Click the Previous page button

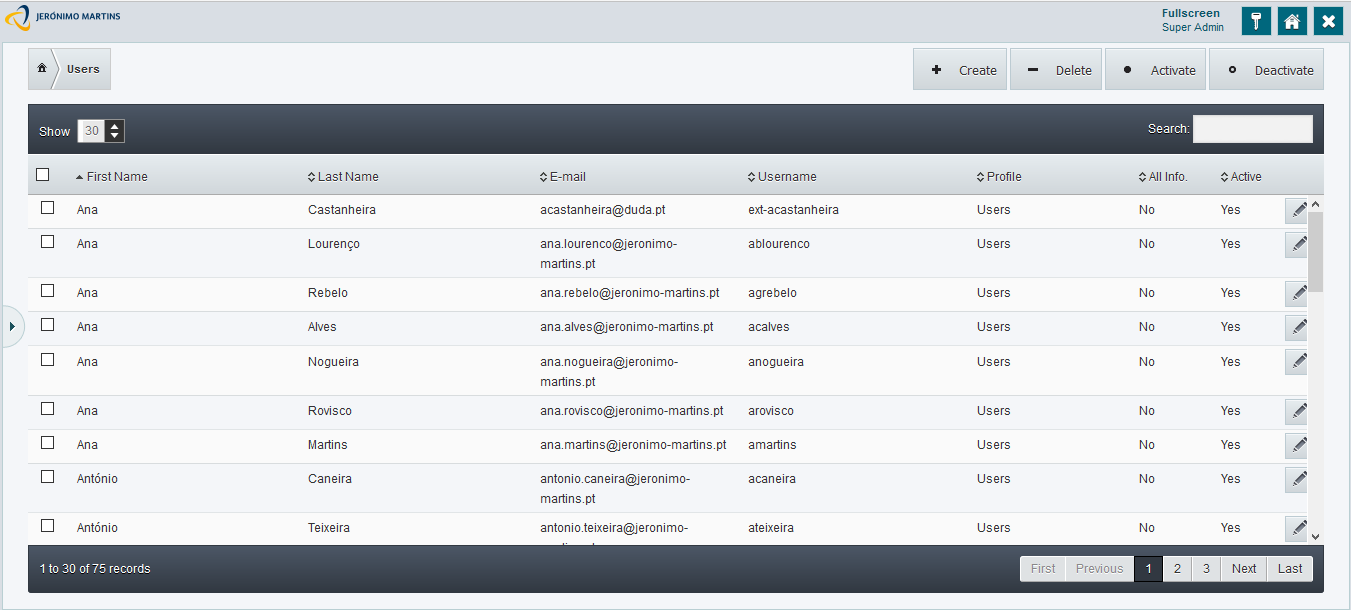click(x=1100, y=569)
